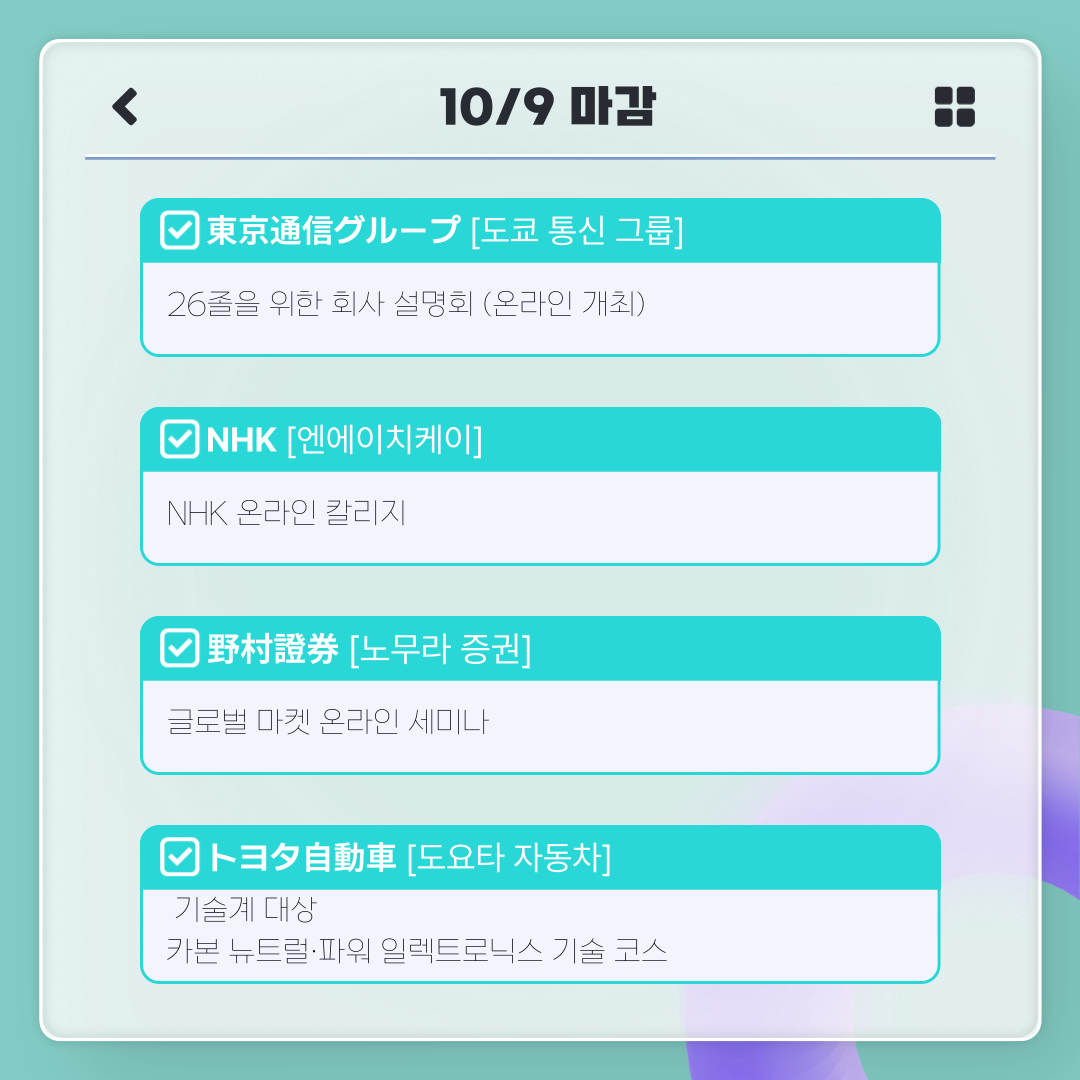The image size is (1080, 1080).
Task: Open the grid view icon
Action: click(955, 107)
